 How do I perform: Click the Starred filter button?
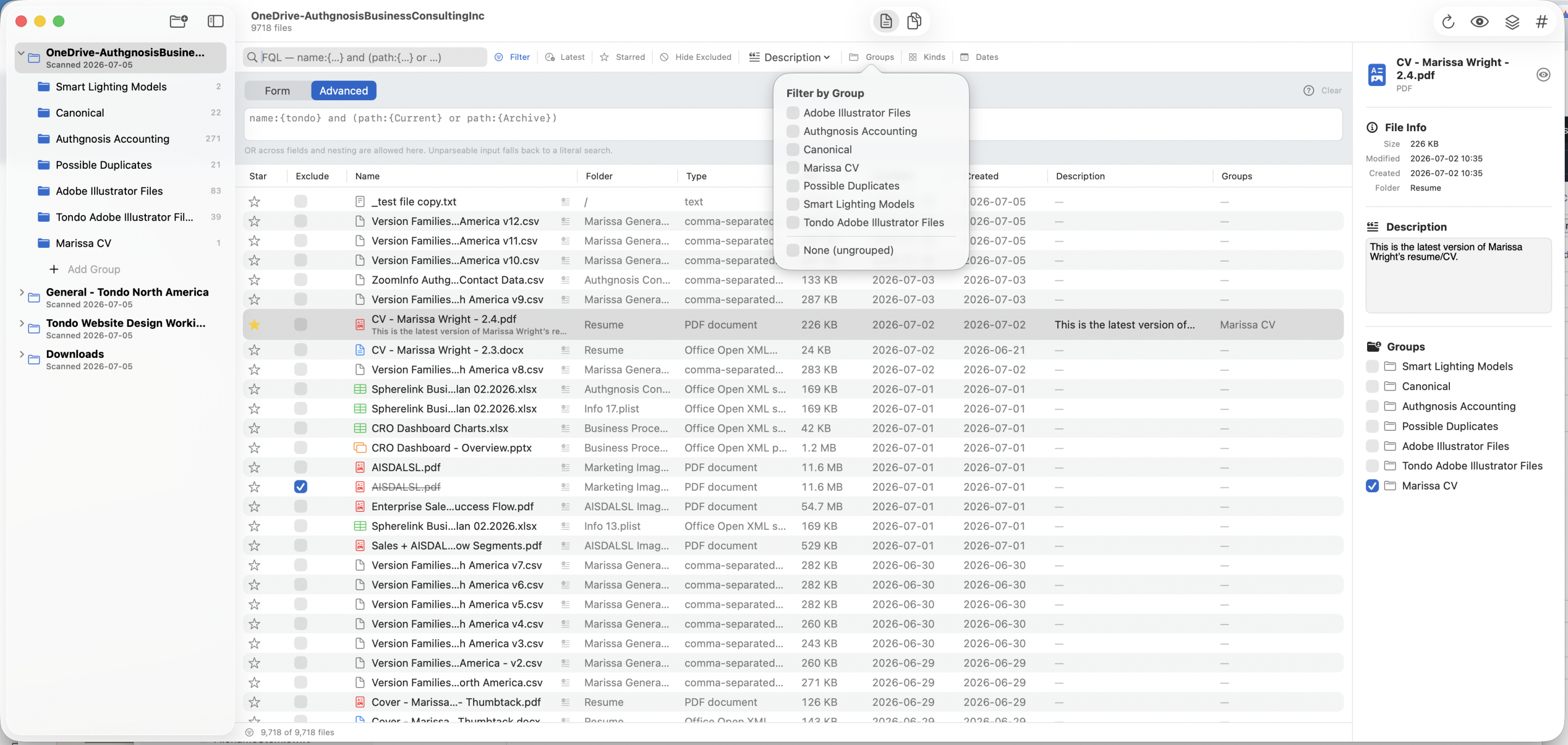click(622, 57)
